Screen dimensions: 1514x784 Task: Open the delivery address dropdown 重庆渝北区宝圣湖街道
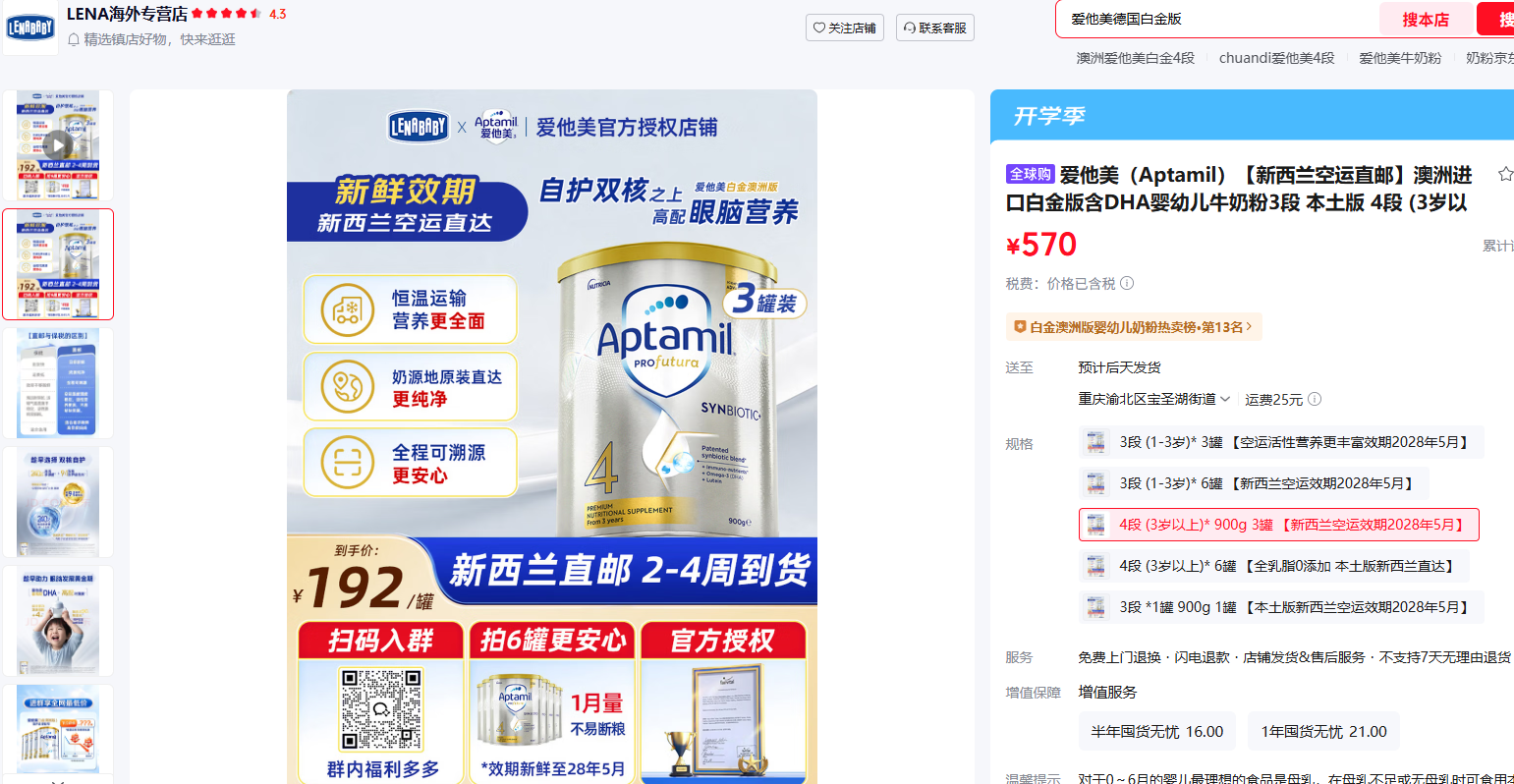click(1154, 399)
